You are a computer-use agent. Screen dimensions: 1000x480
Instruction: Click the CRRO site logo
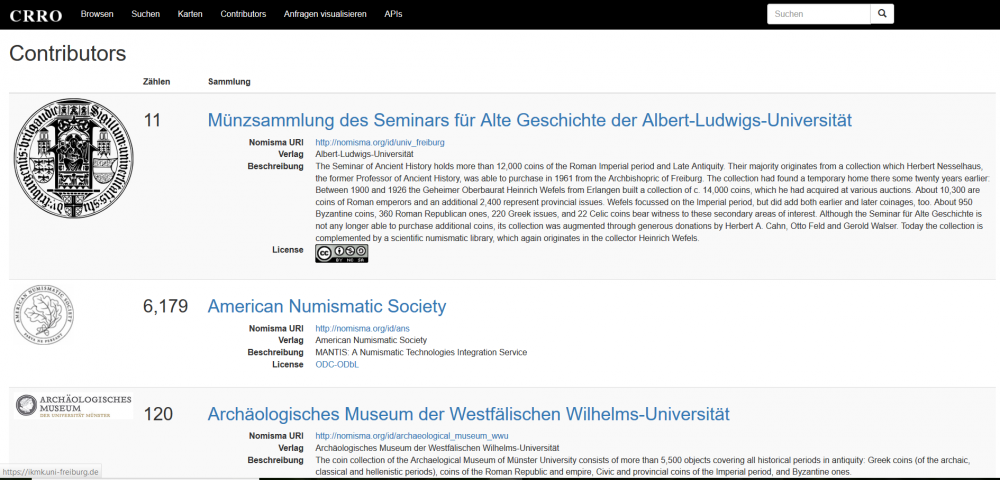pyautogui.click(x=35, y=15)
